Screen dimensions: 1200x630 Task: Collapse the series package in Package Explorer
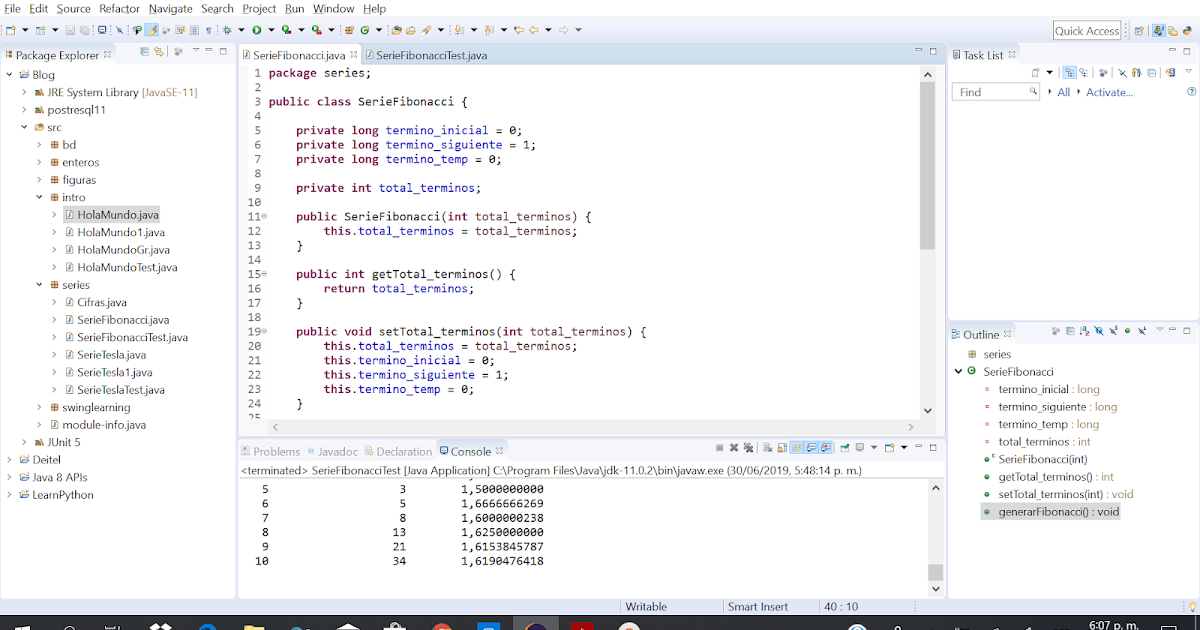(38, 285)
